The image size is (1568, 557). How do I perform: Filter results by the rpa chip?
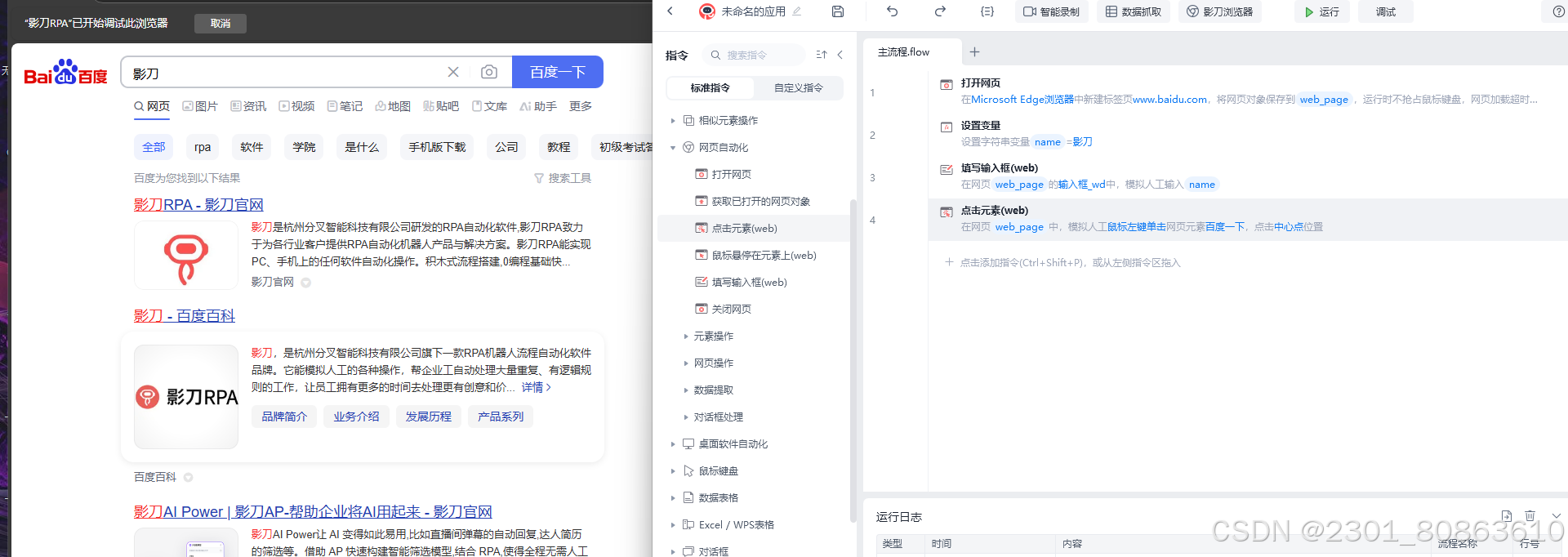(203, 147)
